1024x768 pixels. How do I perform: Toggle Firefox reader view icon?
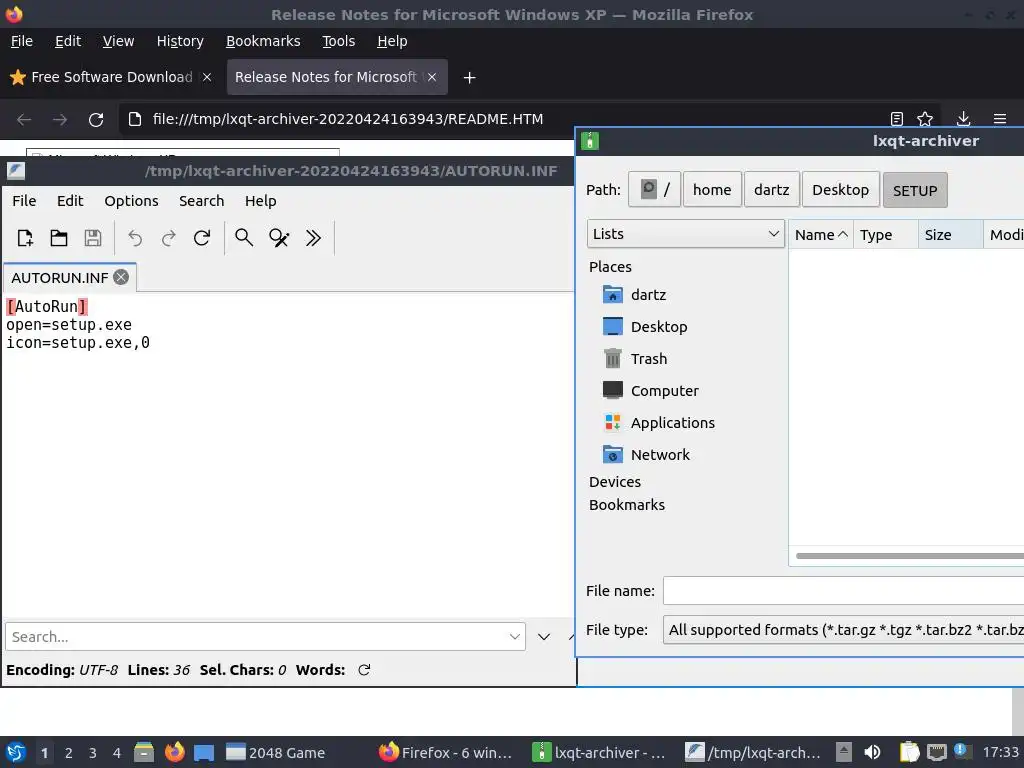(x=897, y=119)
